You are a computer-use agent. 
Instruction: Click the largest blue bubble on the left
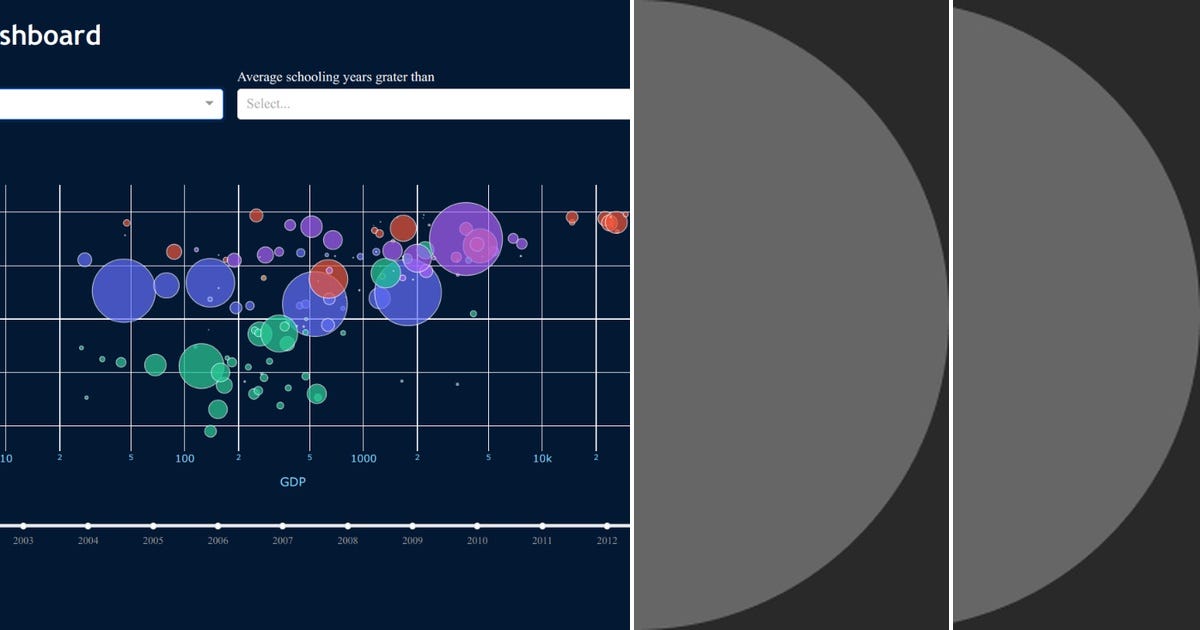(127, 287)
